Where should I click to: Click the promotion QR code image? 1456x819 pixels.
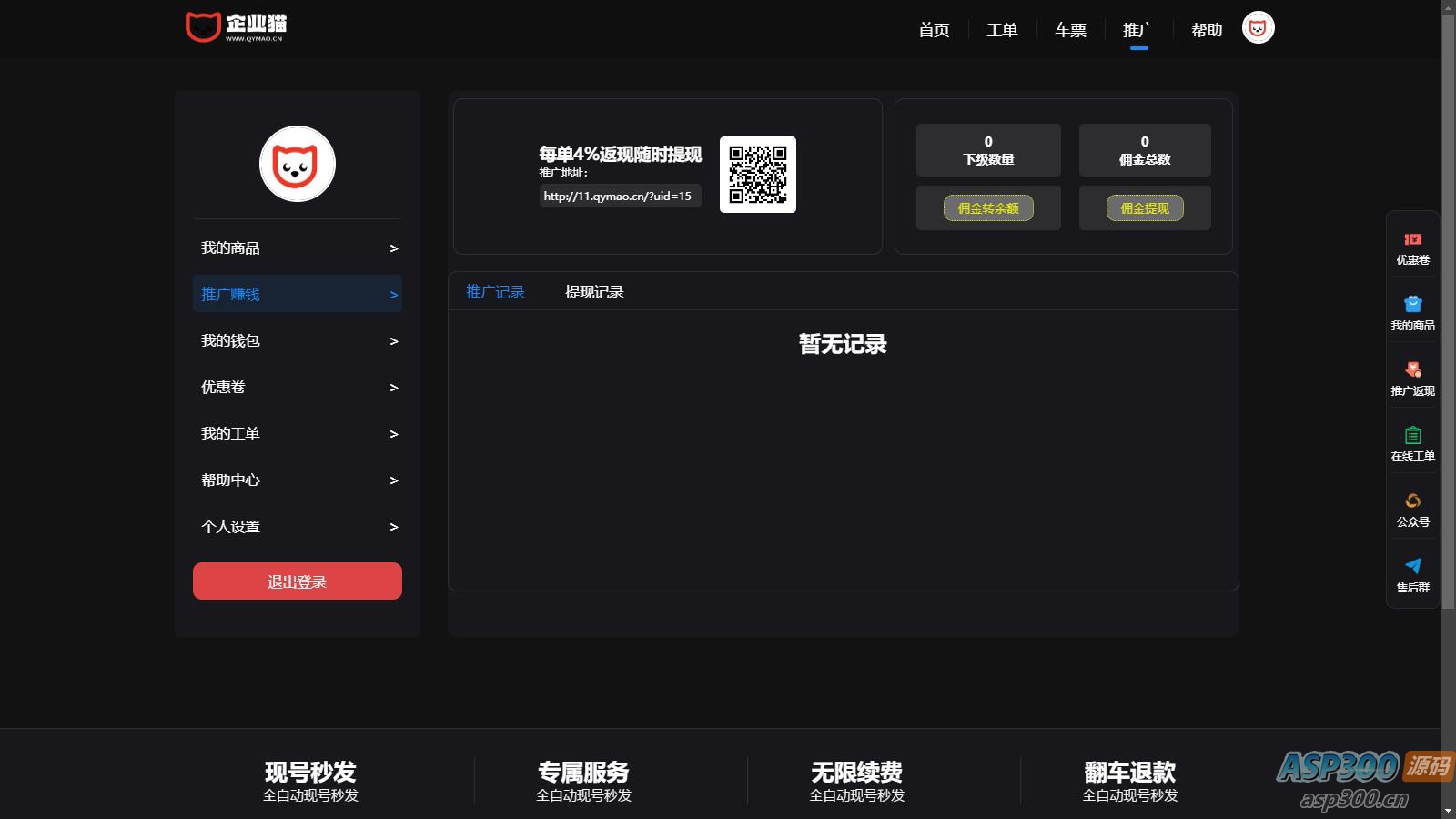click(x=758, y=175)
